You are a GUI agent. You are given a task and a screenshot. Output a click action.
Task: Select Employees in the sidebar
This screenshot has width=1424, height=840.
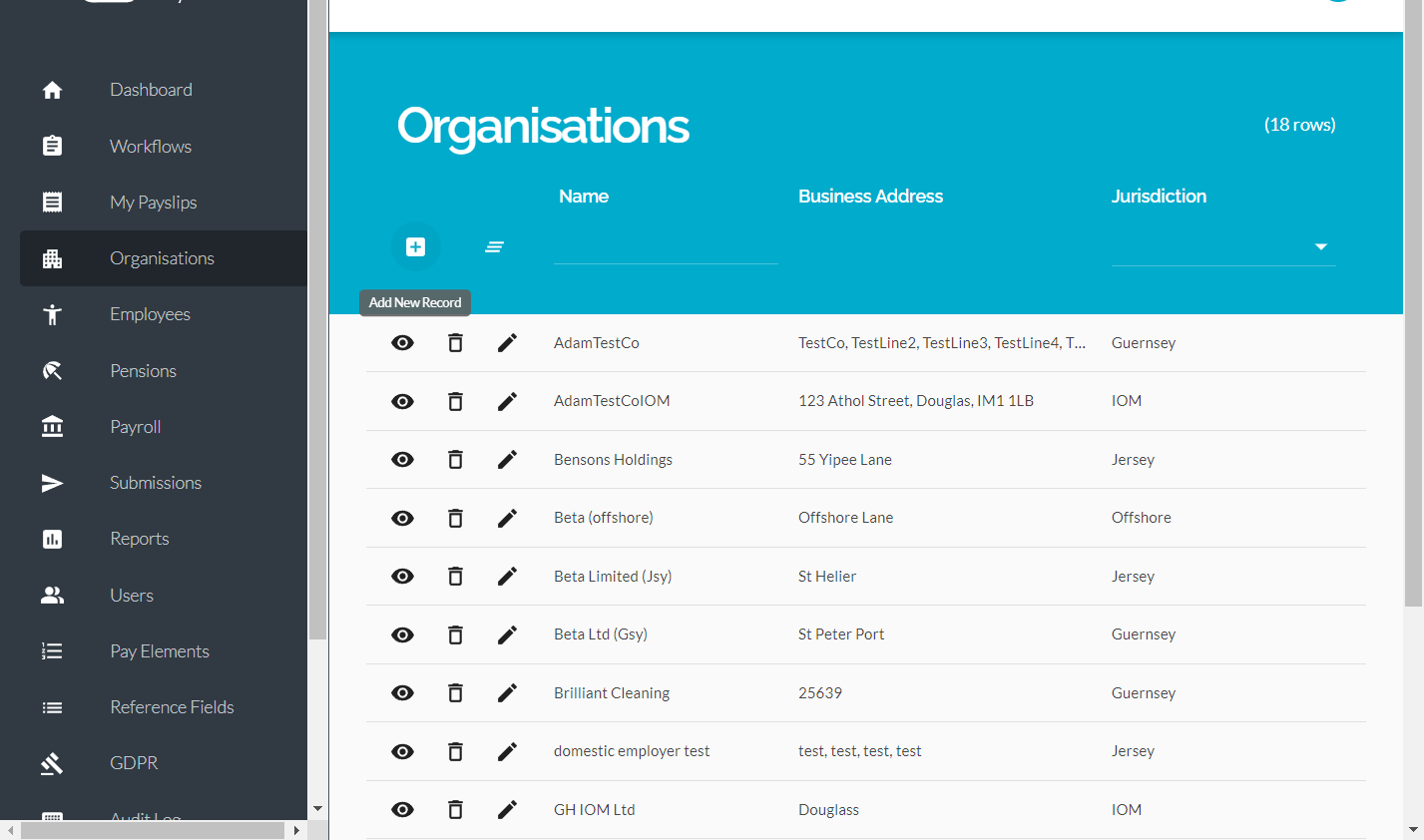coord(164,314)
